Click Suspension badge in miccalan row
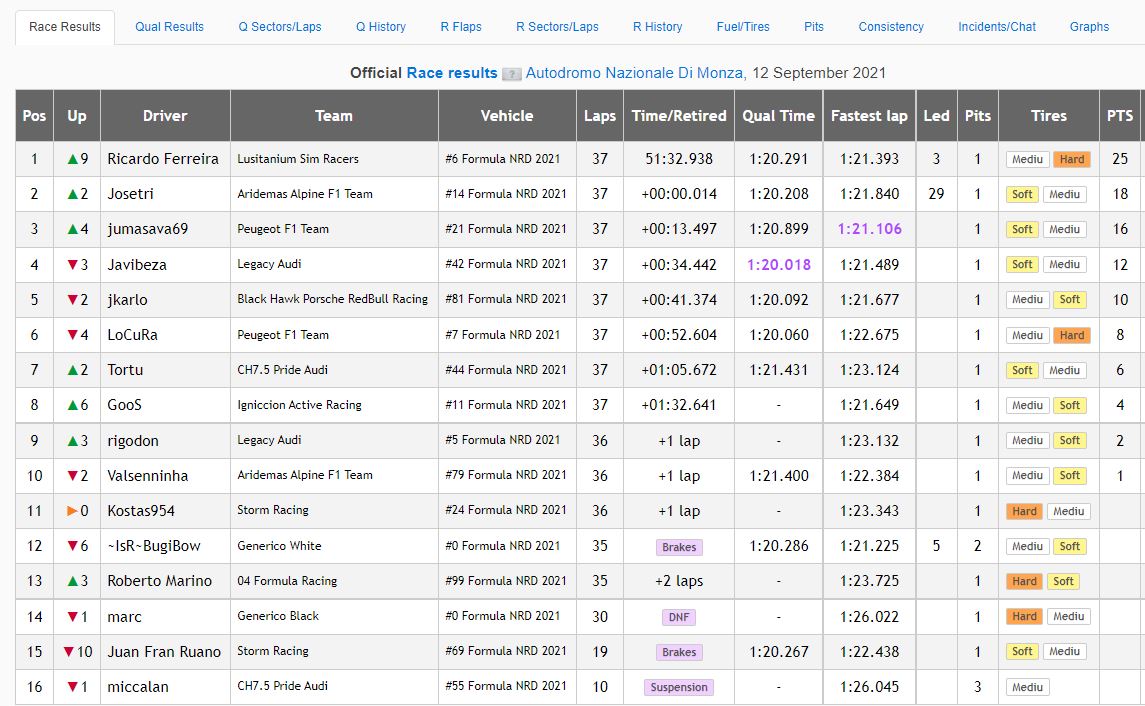 point(679,688)
